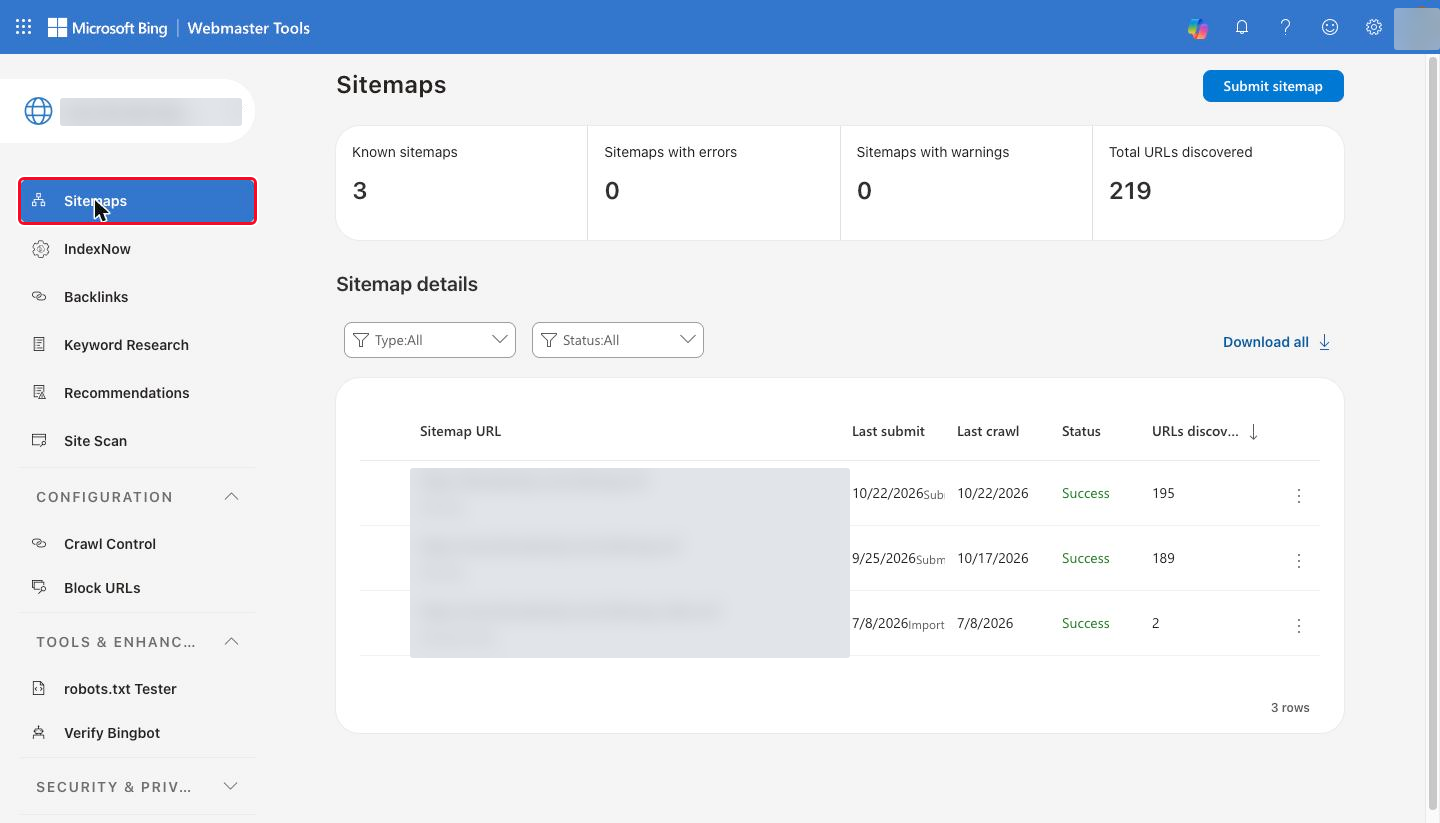Click the feedback smiley icon
The width and height of the screenshot is (1440, 823).
click(1329, 28)
